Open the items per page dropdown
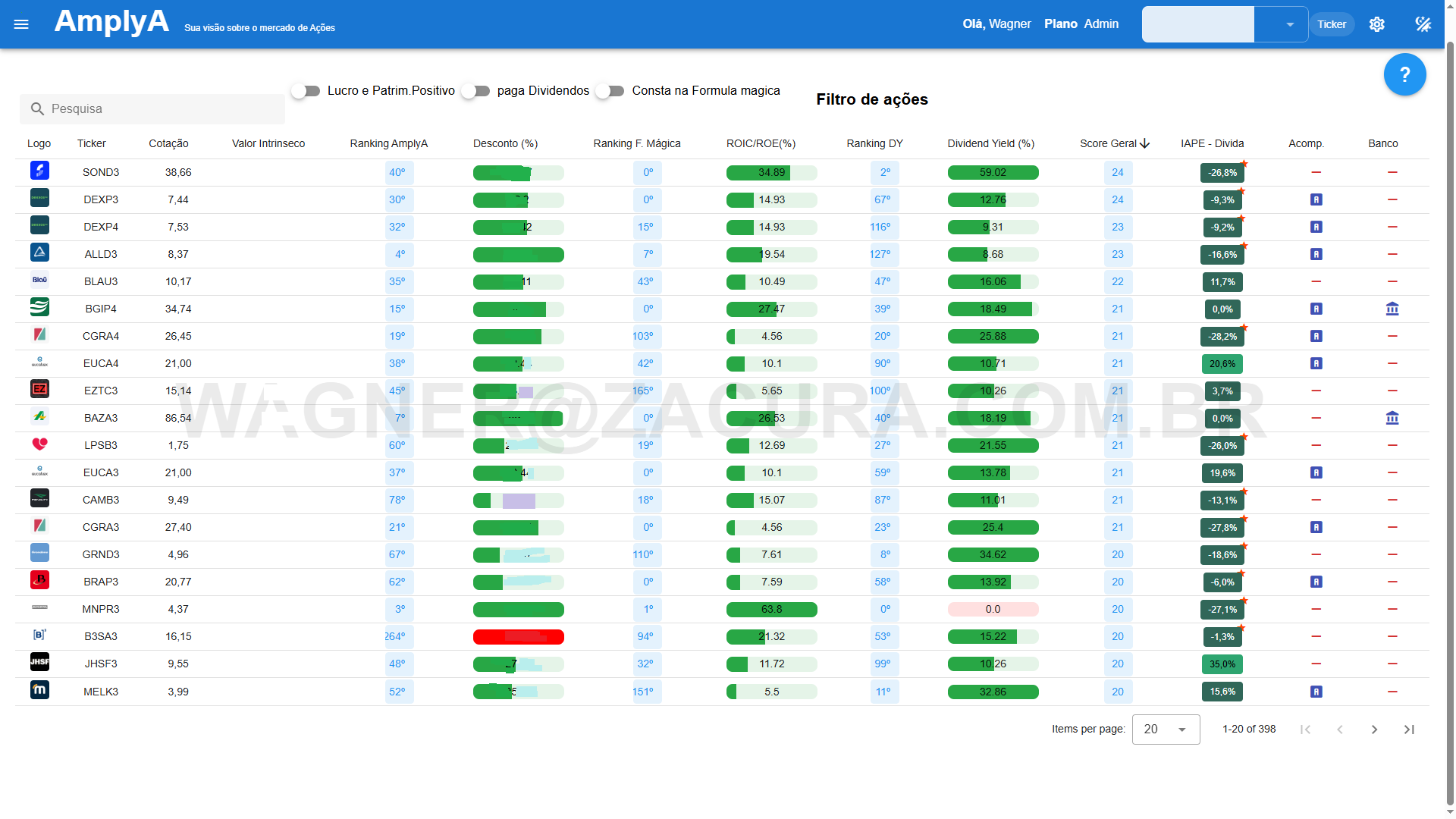Screen dimensions: 1456x819 [x=1166, y=730]
